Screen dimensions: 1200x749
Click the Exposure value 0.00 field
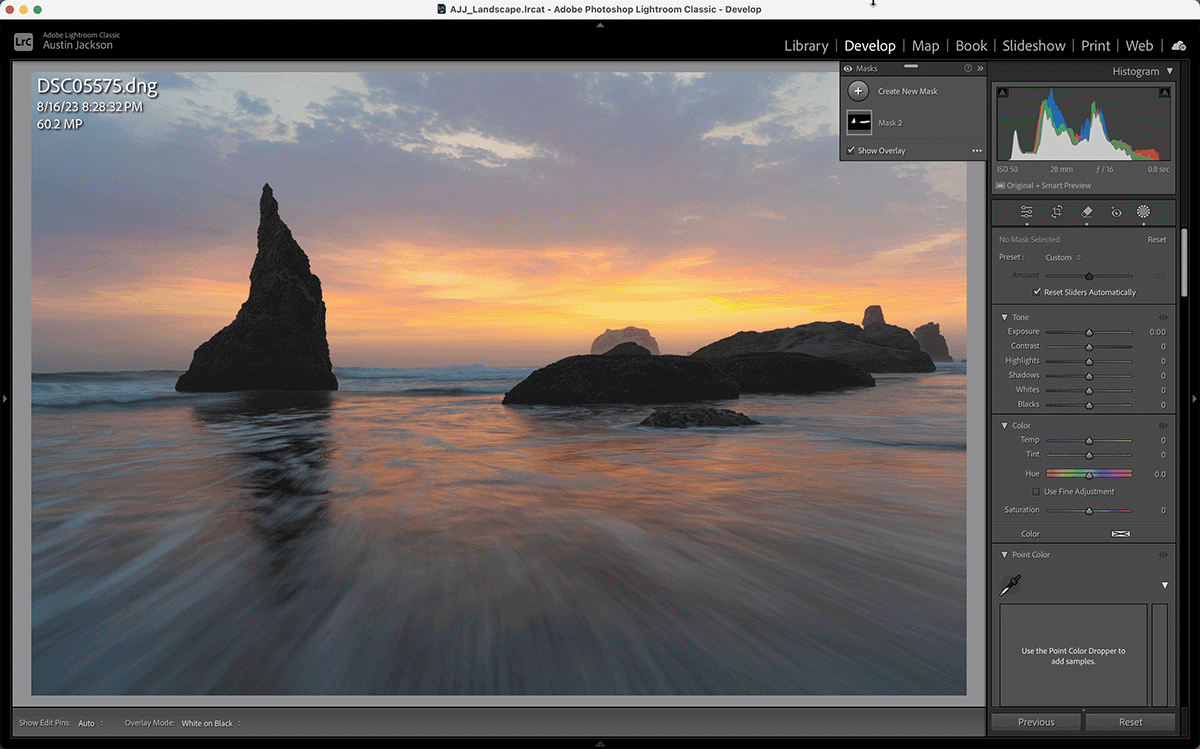1156,332
